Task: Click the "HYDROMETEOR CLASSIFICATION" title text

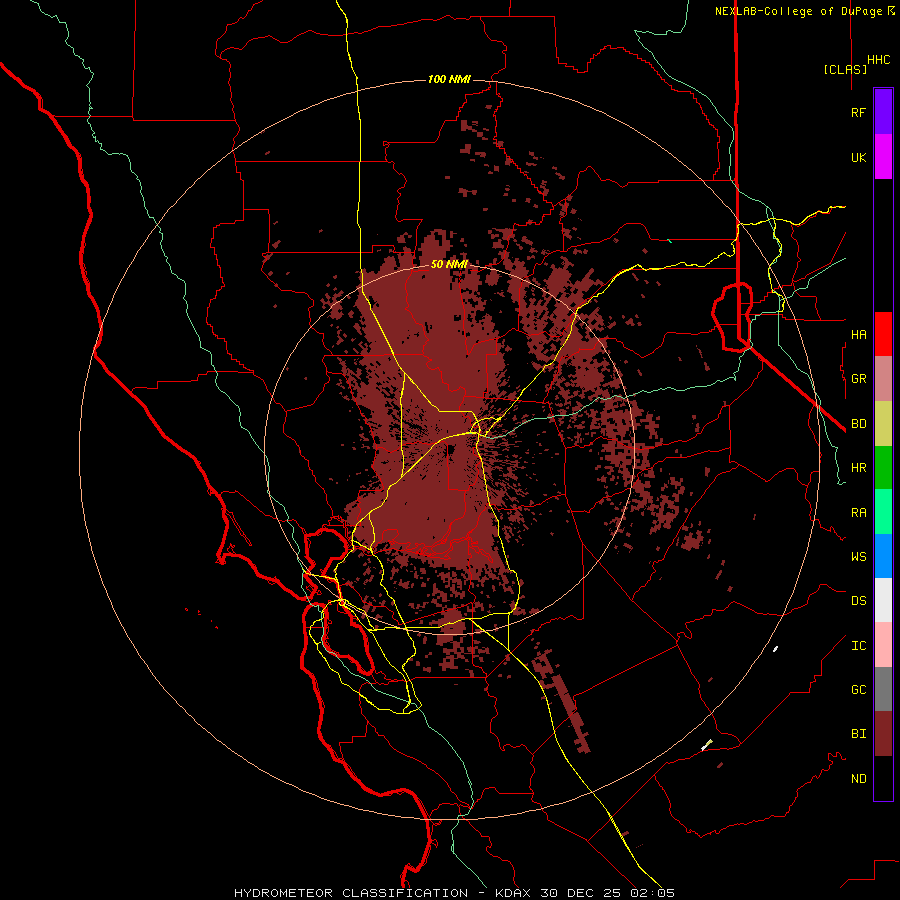Action: click(x=351, y=893)
